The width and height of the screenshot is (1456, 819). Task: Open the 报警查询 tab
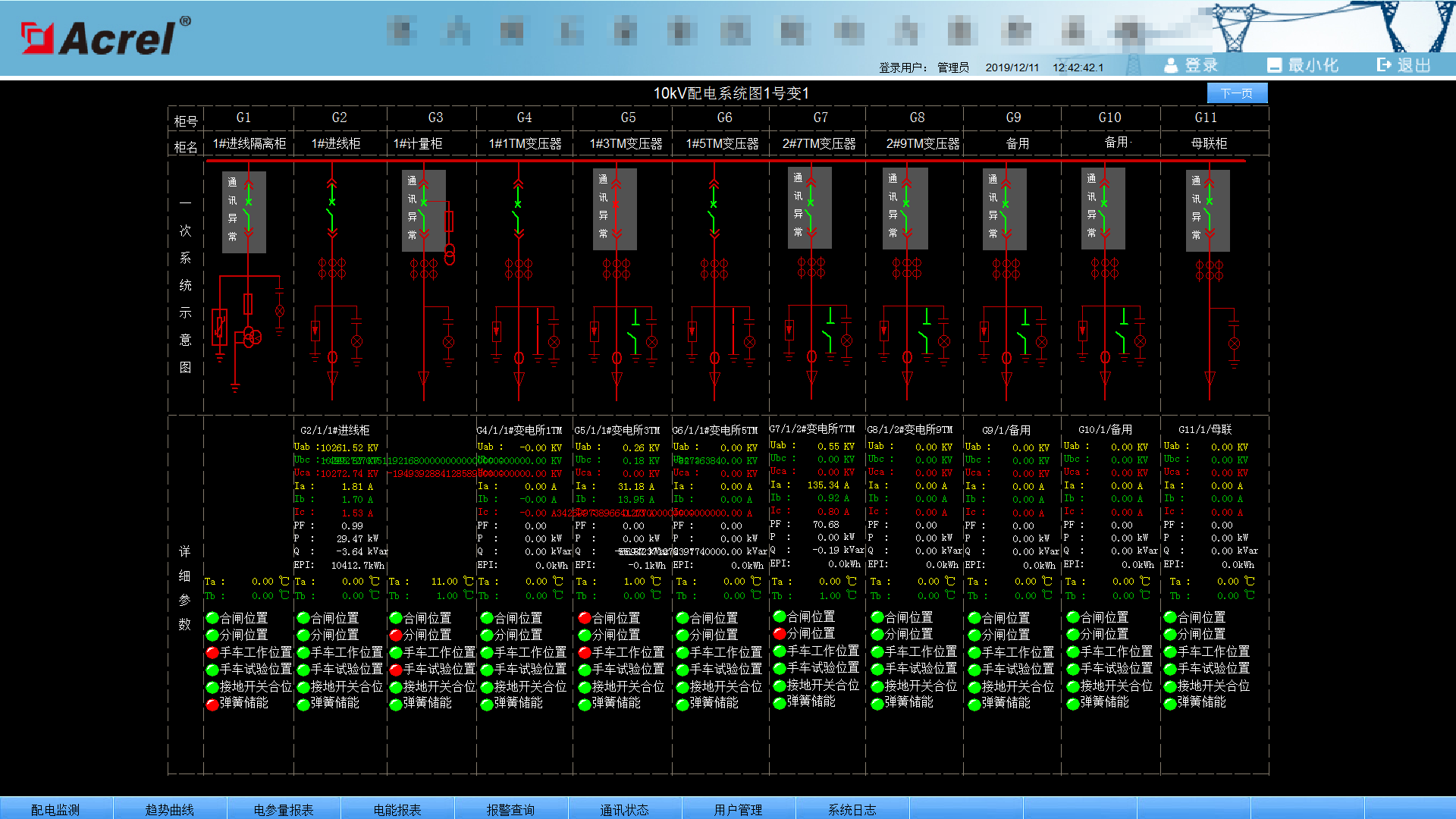pos(510,809)
